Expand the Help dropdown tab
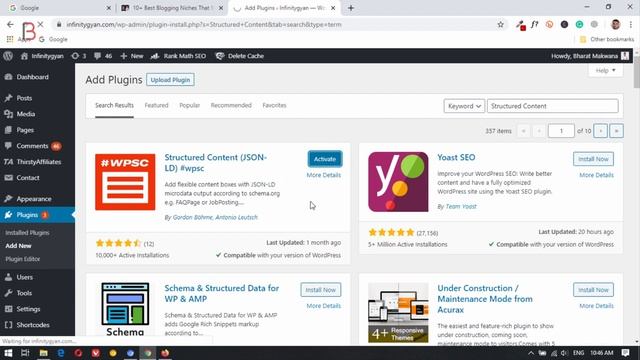The width and height of the screenshot is (640, 360). click(605, 70)
